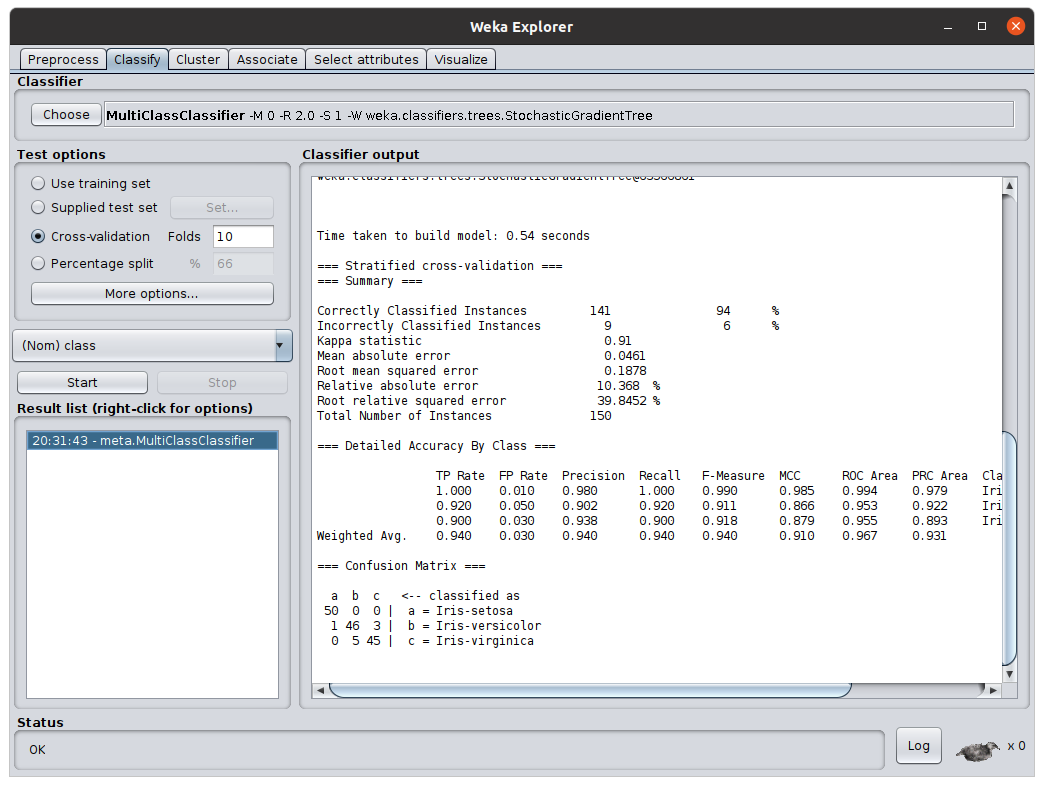Open the Cluster tab
Image resolution: width=1044 pixels, height=786 pixels.
tap(198, 59)
